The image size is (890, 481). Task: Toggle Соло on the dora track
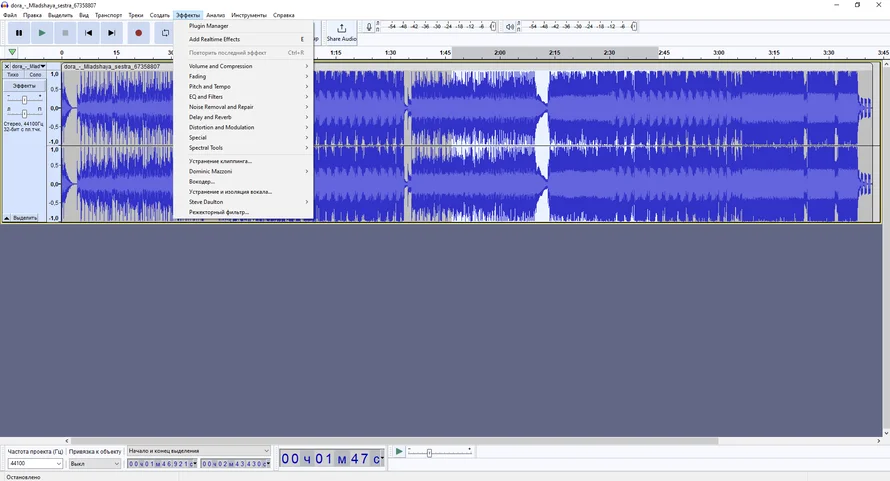pyautogui.click(x=35, y=75)
